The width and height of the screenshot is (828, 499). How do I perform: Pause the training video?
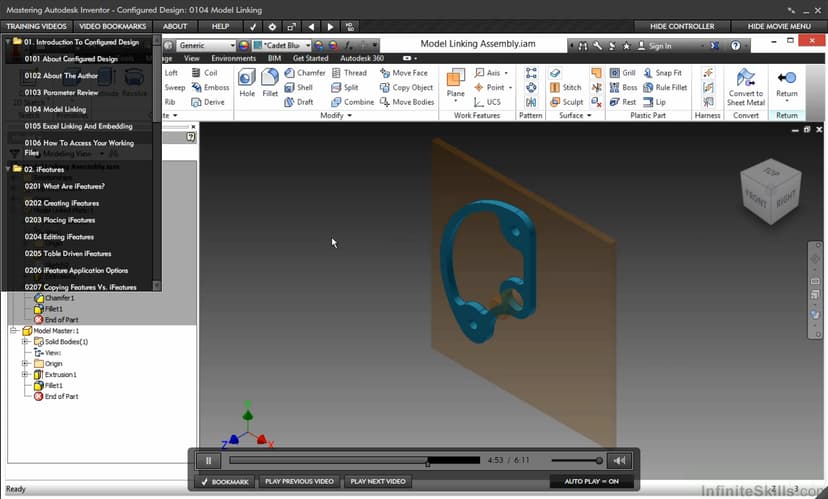pos(208,461)
